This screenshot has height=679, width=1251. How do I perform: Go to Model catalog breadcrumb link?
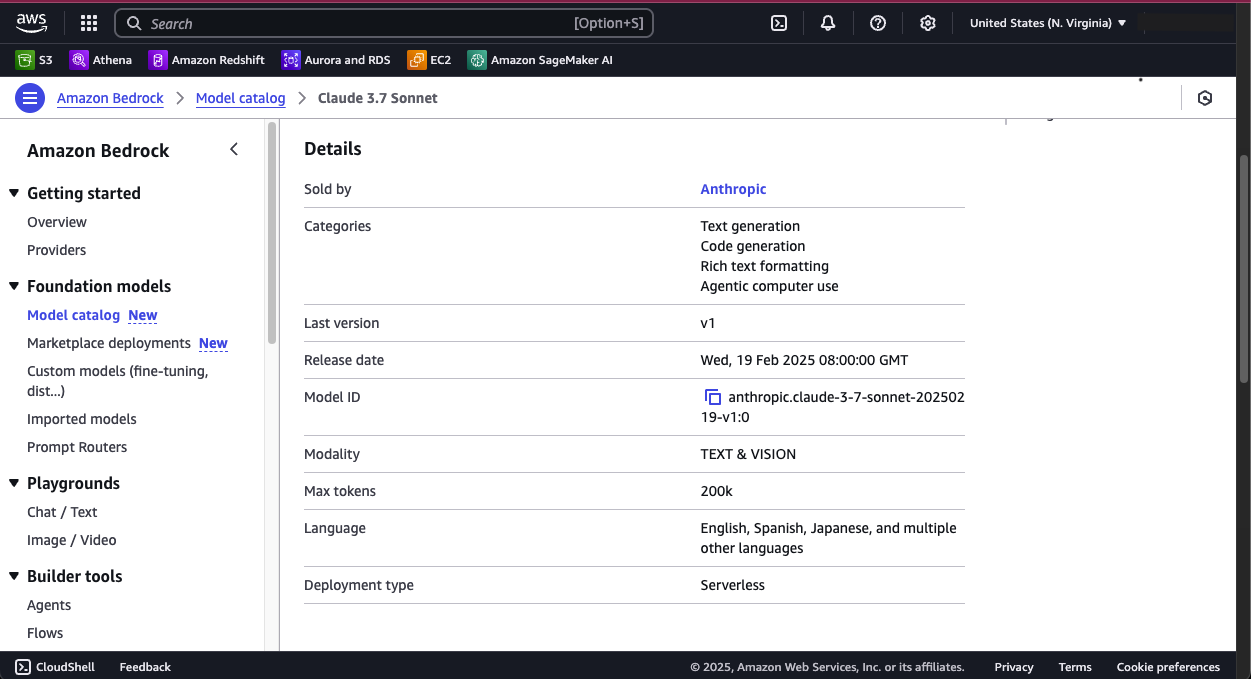pos(240,98)
